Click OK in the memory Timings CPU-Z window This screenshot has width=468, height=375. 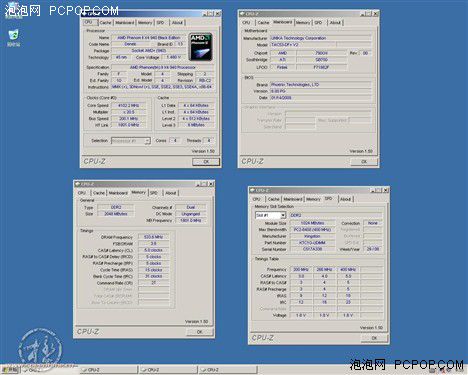tap(199, 332)
